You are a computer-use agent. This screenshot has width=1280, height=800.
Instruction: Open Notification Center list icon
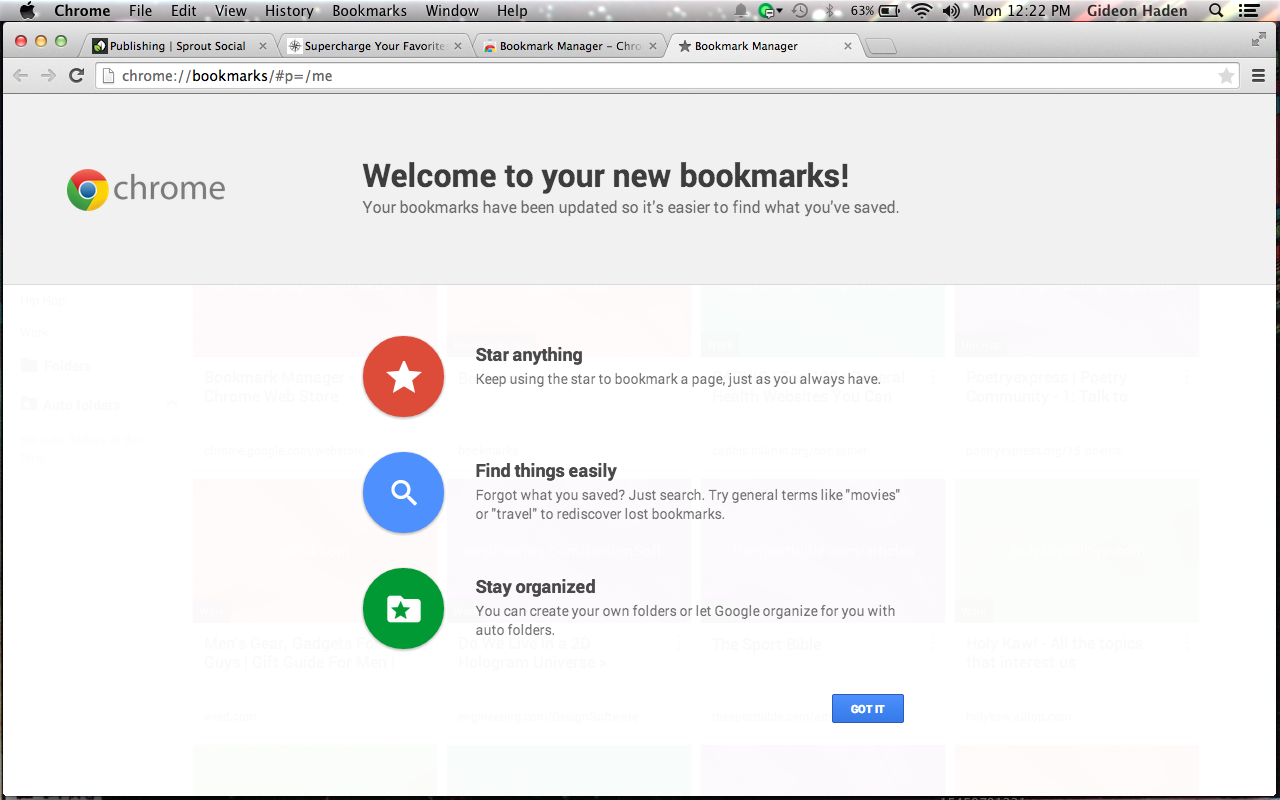1248,11
